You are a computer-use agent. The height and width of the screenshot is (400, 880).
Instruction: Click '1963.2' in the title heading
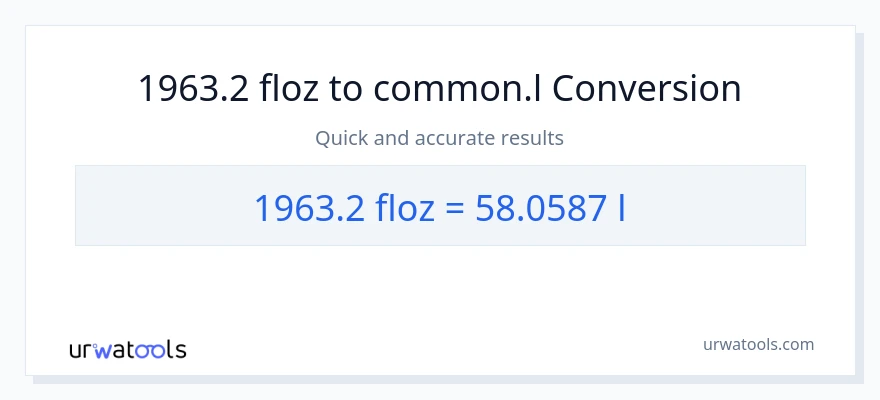(x=192, y=89)
